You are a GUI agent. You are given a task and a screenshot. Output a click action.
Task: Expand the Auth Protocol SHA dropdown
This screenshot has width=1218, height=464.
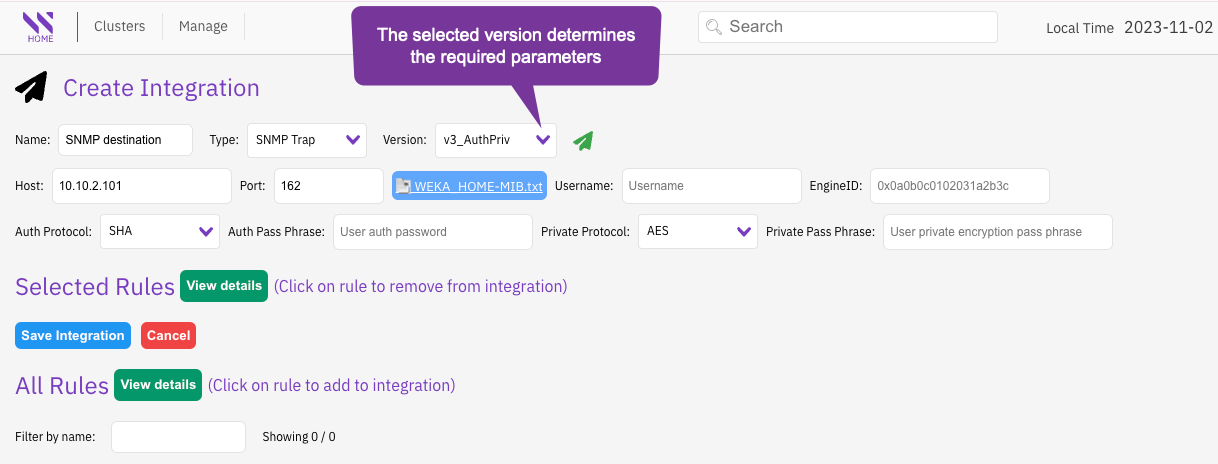(x=160, y=231)
